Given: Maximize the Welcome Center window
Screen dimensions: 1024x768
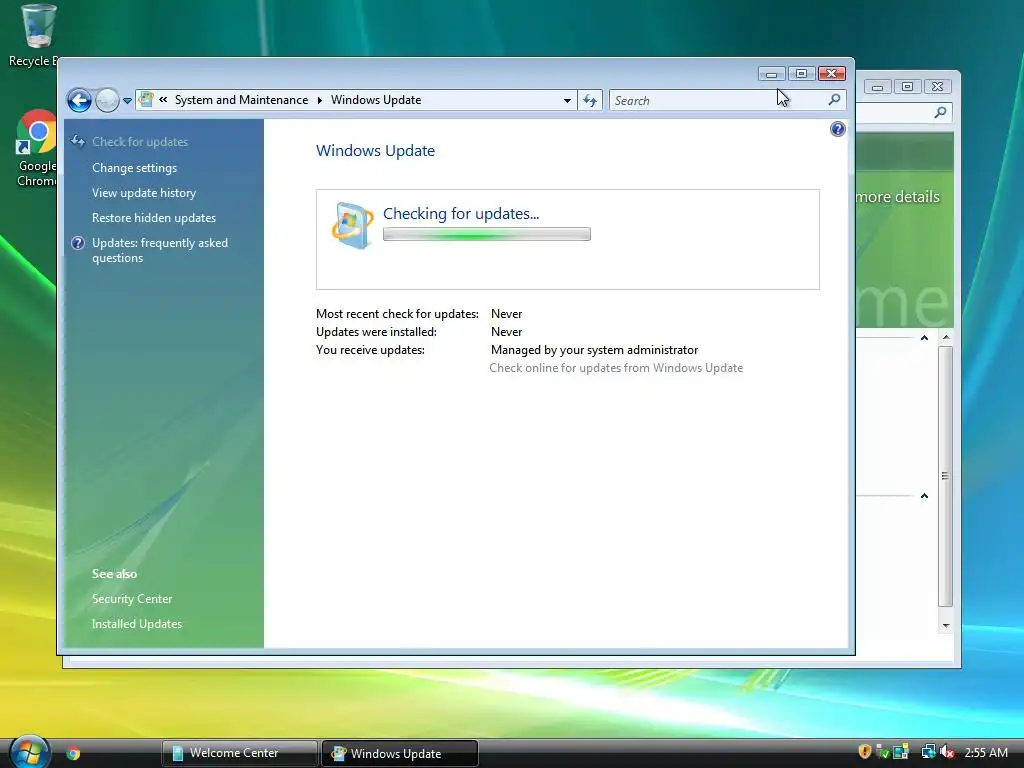Looking at the screenshot, I should [x=907, y=87].
